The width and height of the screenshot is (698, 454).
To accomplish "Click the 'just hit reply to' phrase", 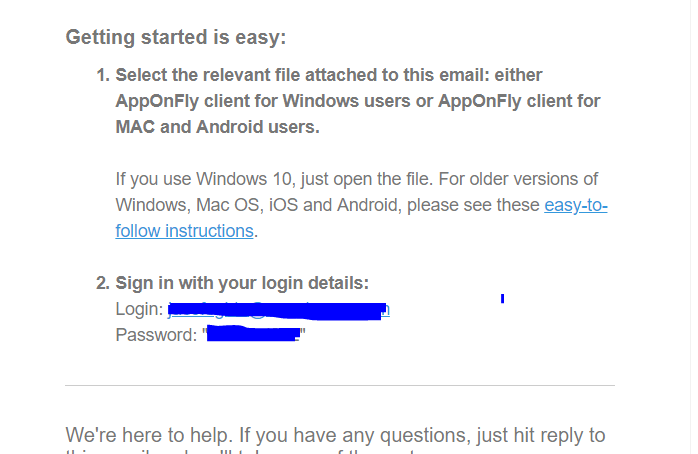I will (538, 435).
